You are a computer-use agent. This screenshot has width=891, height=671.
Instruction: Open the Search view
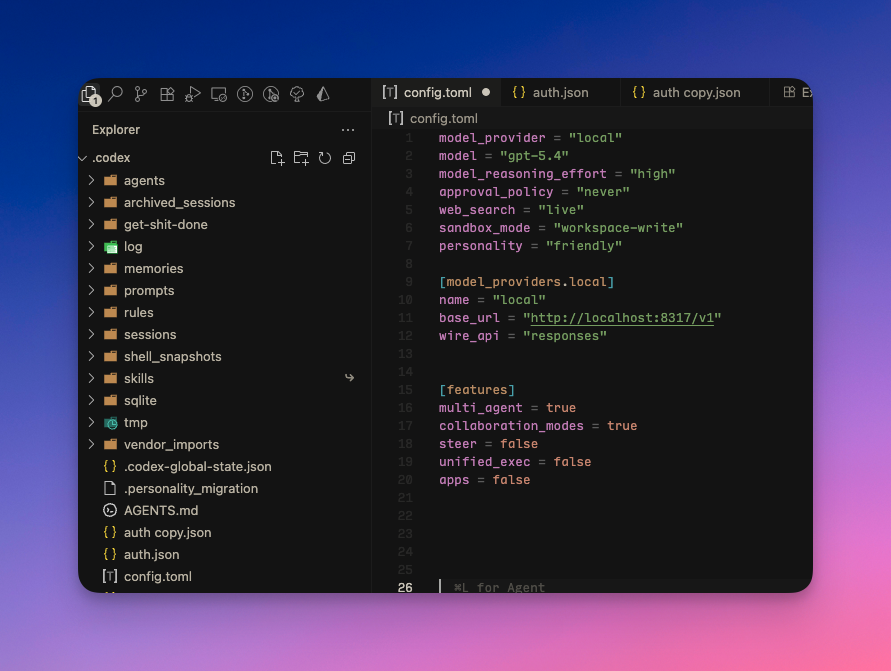pyautogui.click(x=116, y=94)
